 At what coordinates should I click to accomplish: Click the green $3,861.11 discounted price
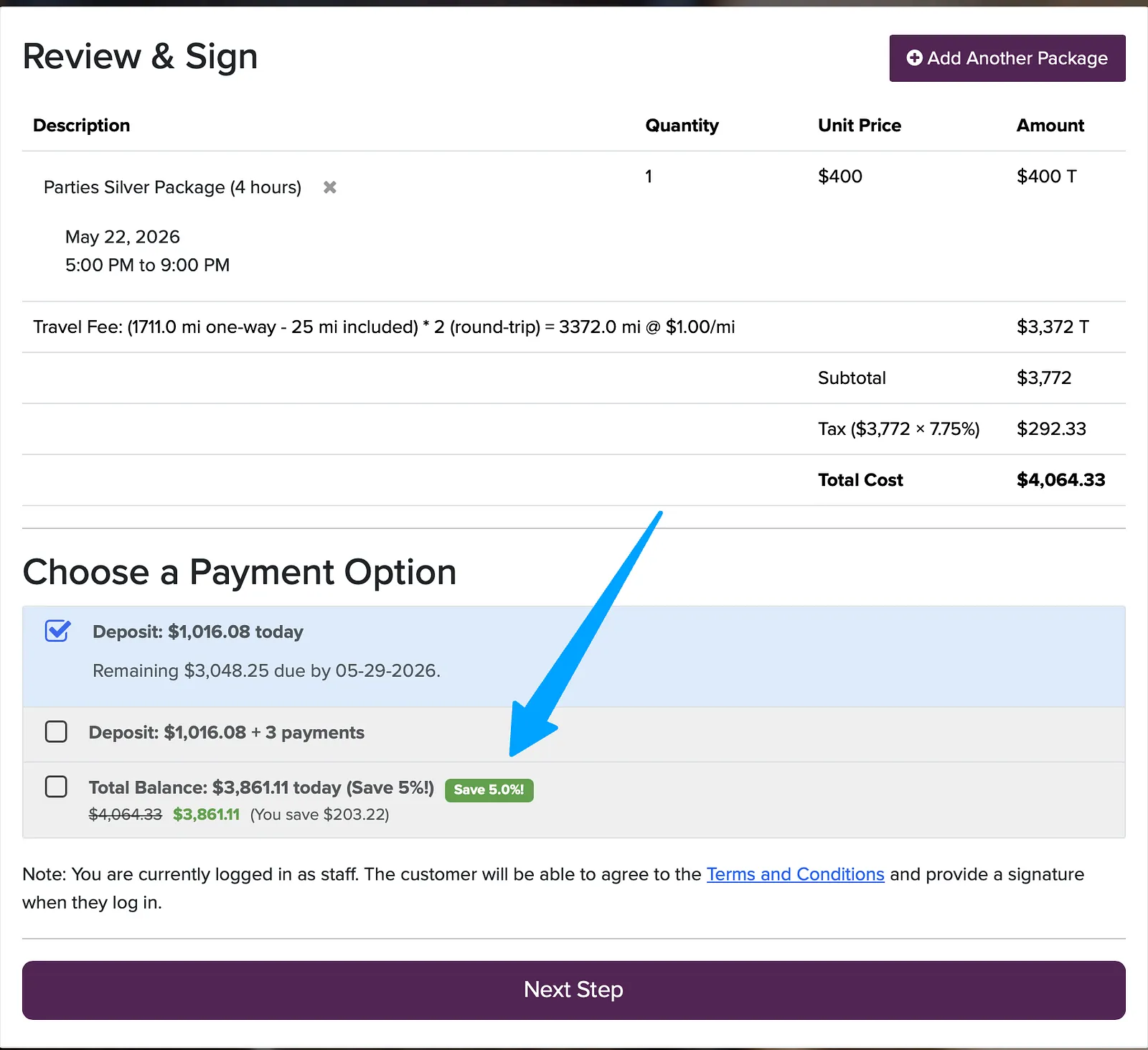click(207, 815)
